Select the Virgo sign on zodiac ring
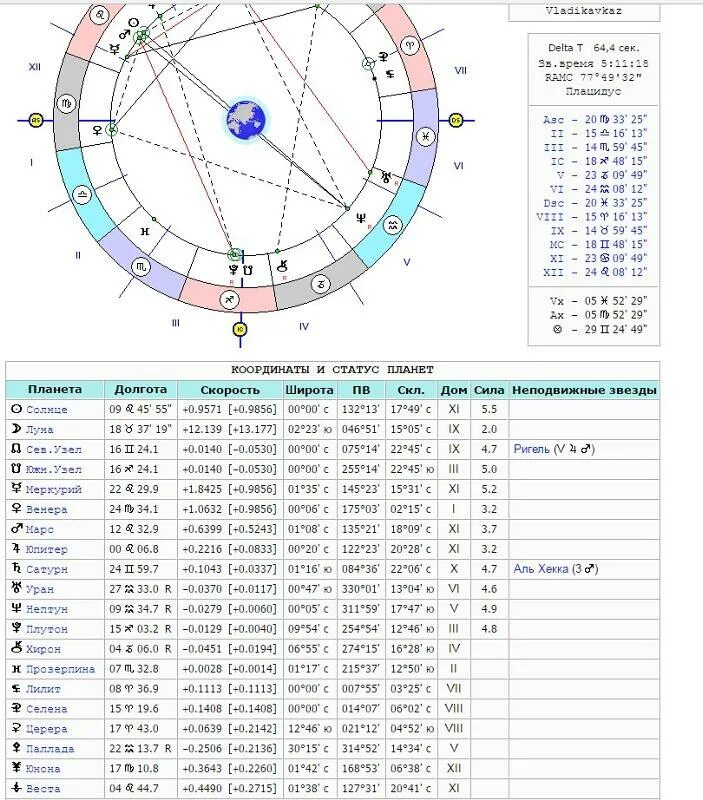 pyautogui.click(x=66, y=104)
